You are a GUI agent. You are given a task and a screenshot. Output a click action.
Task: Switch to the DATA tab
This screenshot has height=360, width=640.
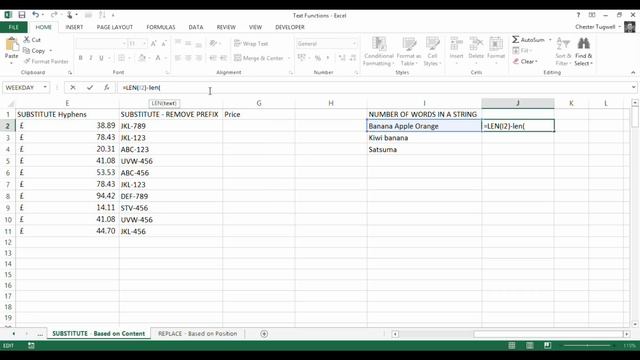coord(196,27)
